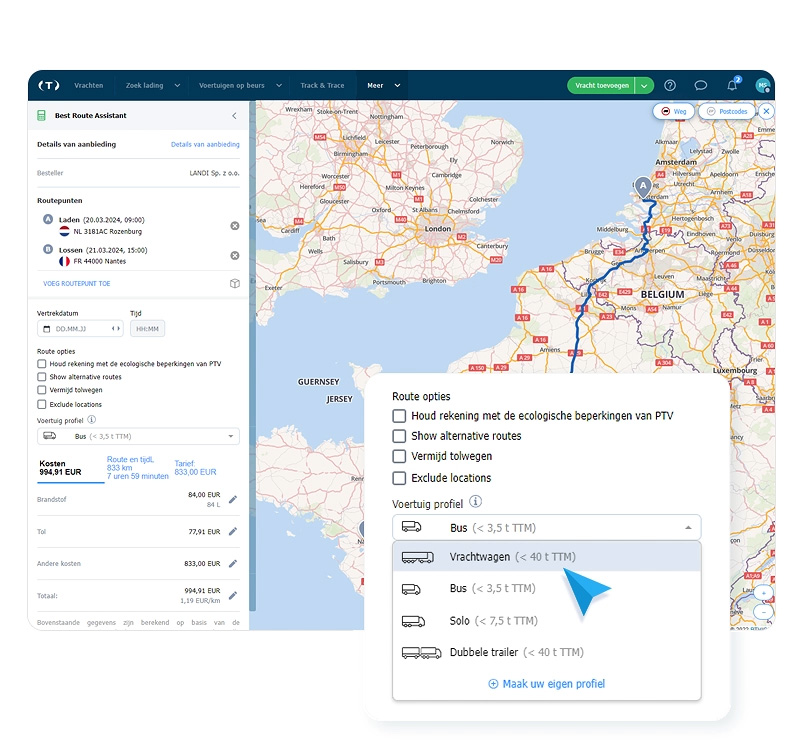The image size is (800, 750).
Task: Click the Tijd HH:MM input field
Action: tap(147, 329)
